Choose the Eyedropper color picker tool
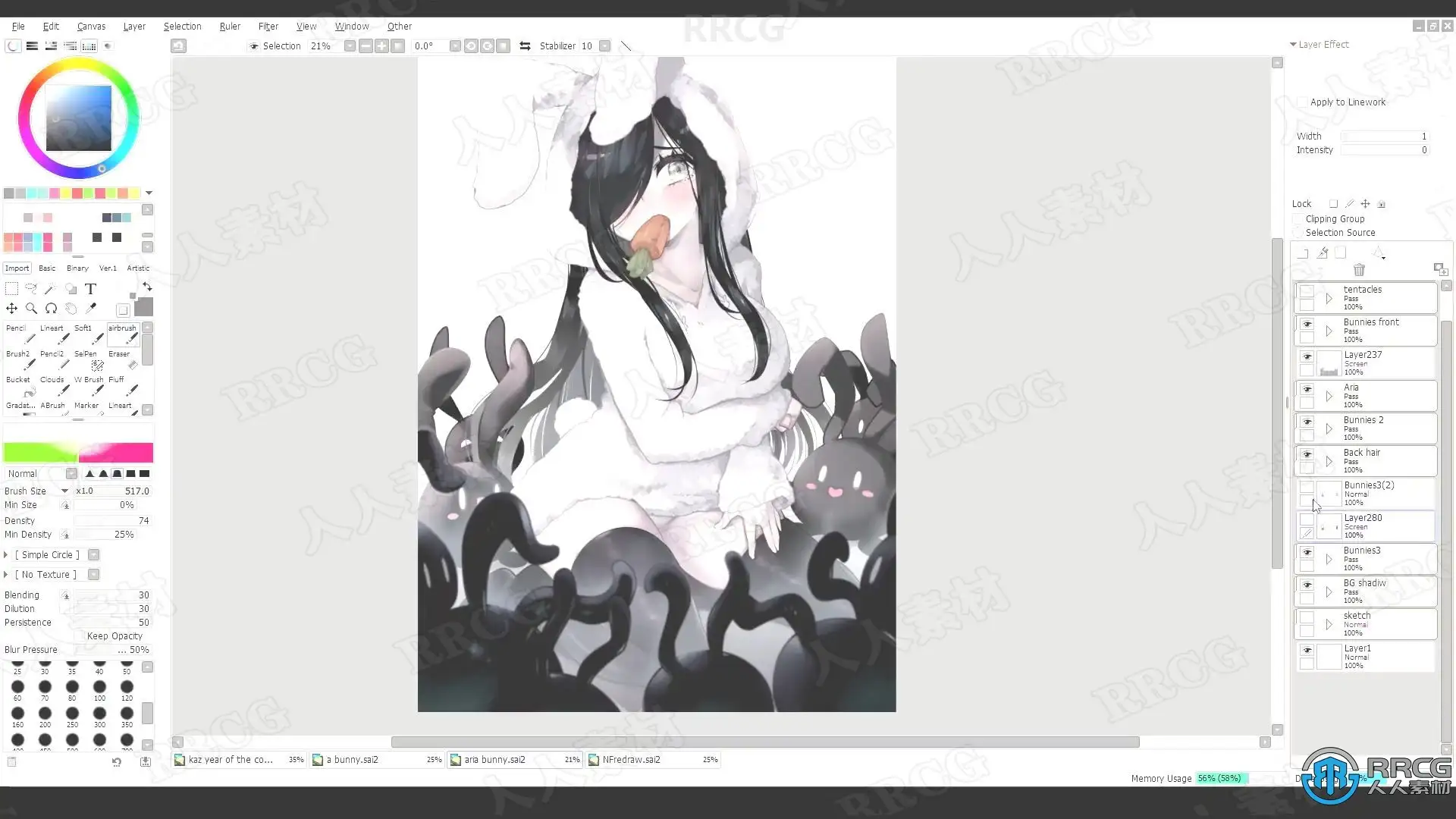This screenshot has width=1456, height=819. [91, 308]
